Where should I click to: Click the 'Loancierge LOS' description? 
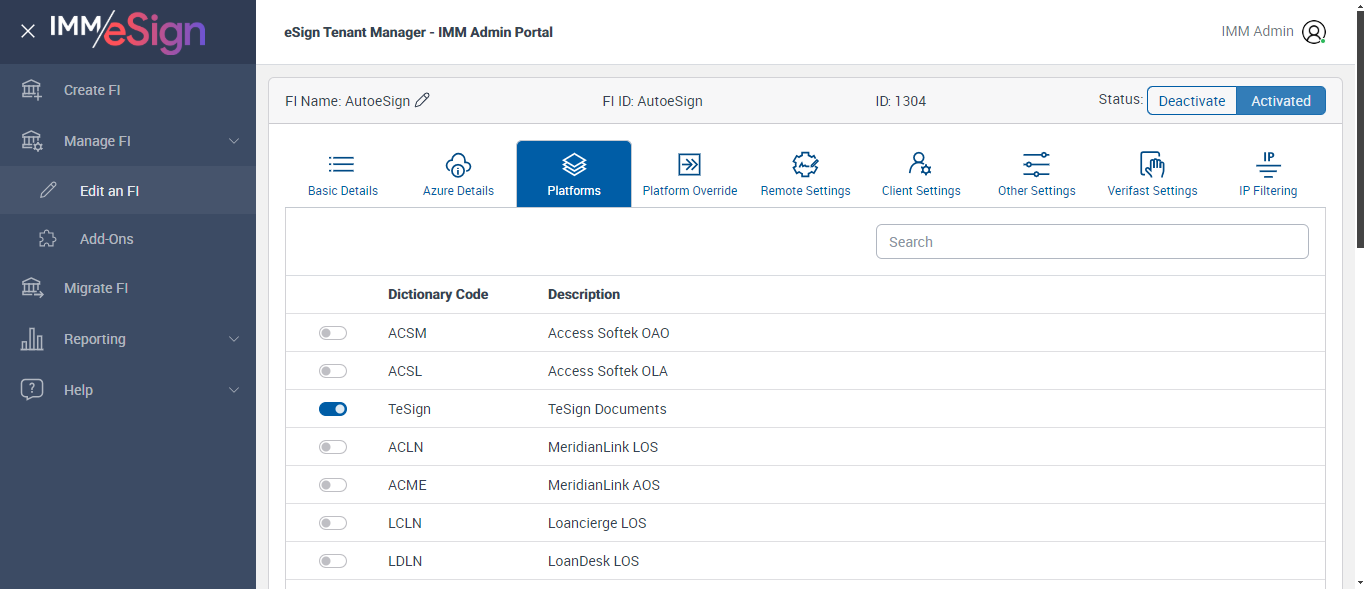tap(597, 523)
